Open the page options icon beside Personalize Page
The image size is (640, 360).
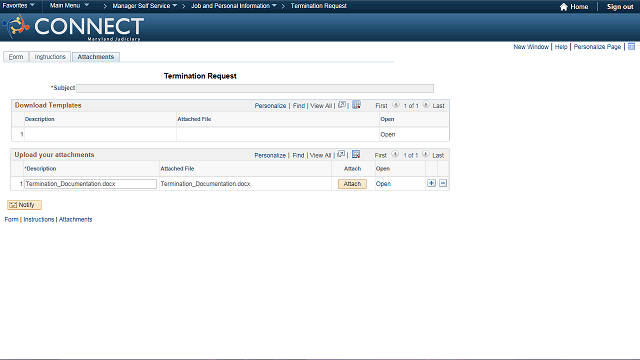coord(631,47)
